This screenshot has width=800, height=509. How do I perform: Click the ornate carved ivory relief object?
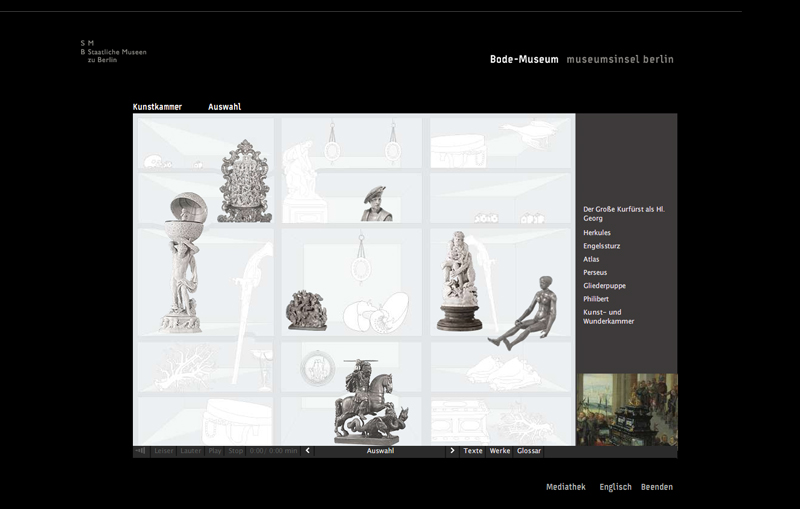click(x=245, y=182)
